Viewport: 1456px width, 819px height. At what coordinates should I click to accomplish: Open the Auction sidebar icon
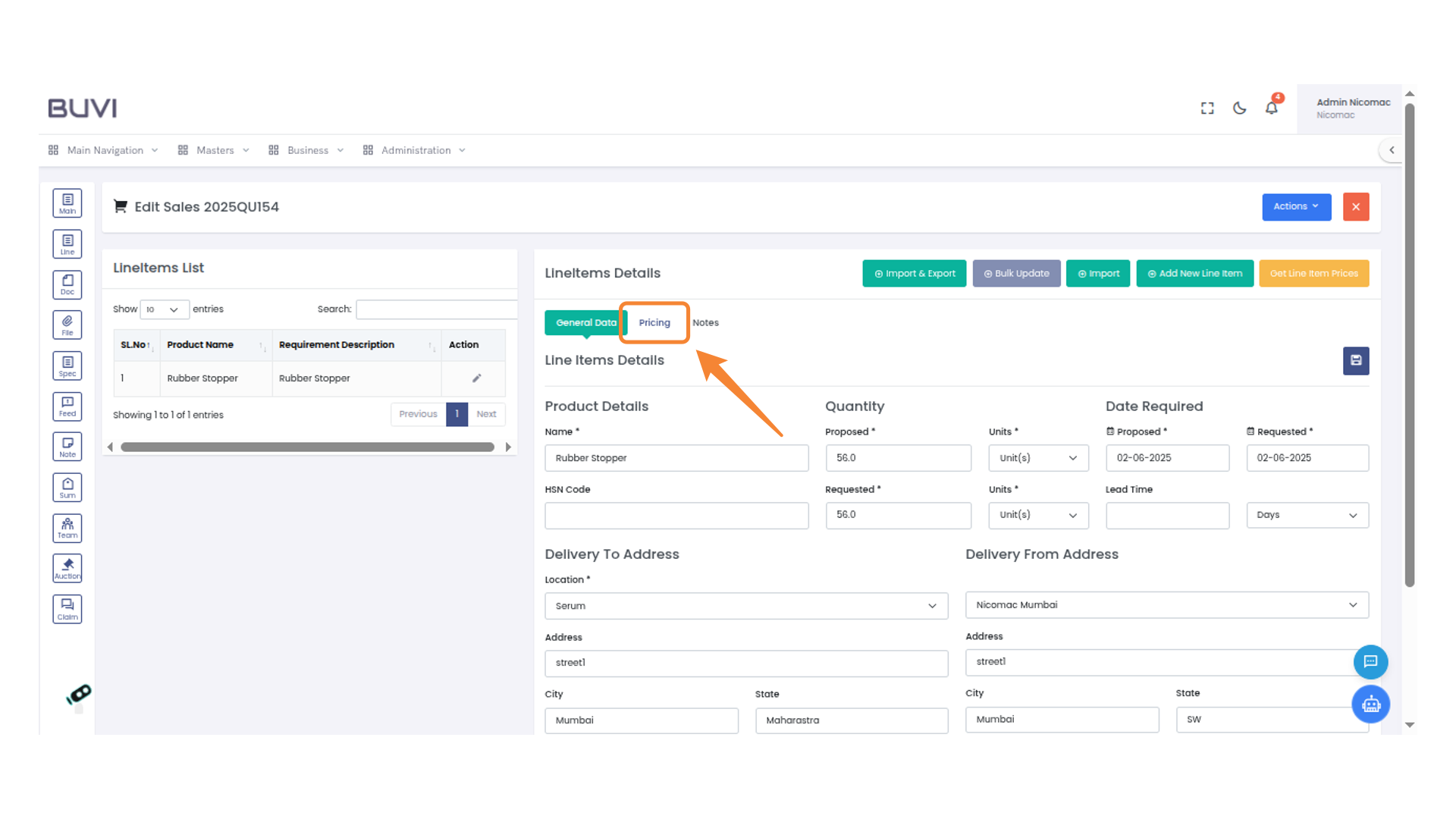point(67,568)
